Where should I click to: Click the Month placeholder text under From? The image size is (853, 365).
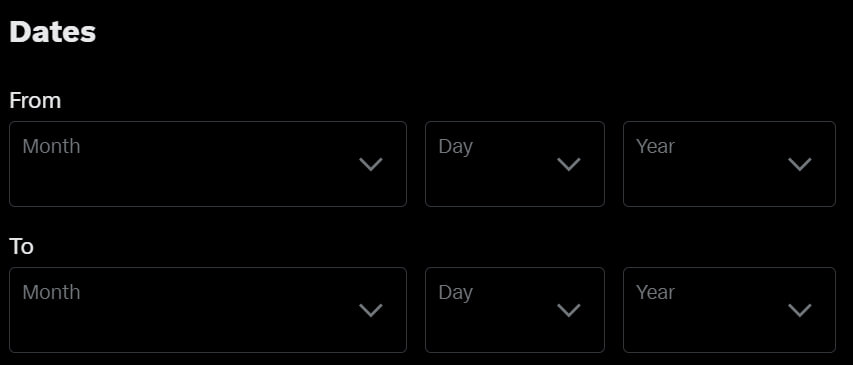pyautogui.click(x=51, y=146)
